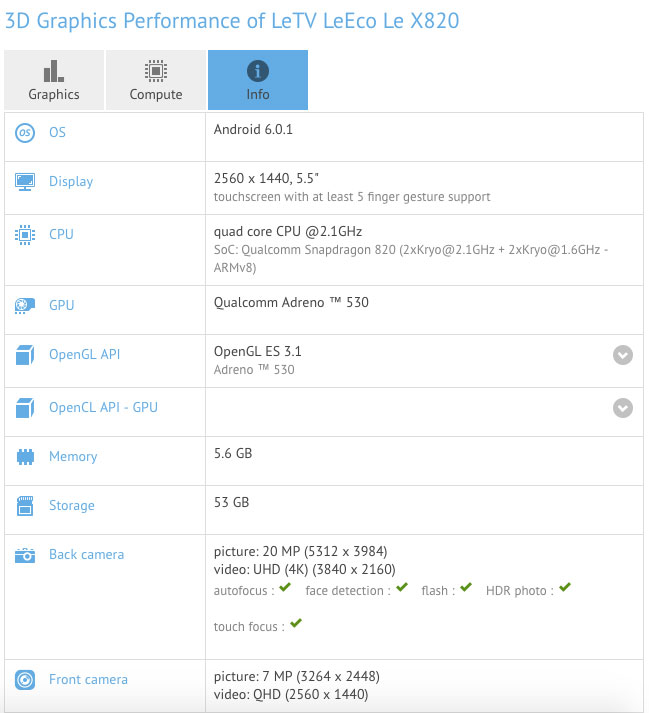This screenshot has height=713, width=649.
Task: Click the gray Adreno ™ 530 subtext
Action: point(254,370)
